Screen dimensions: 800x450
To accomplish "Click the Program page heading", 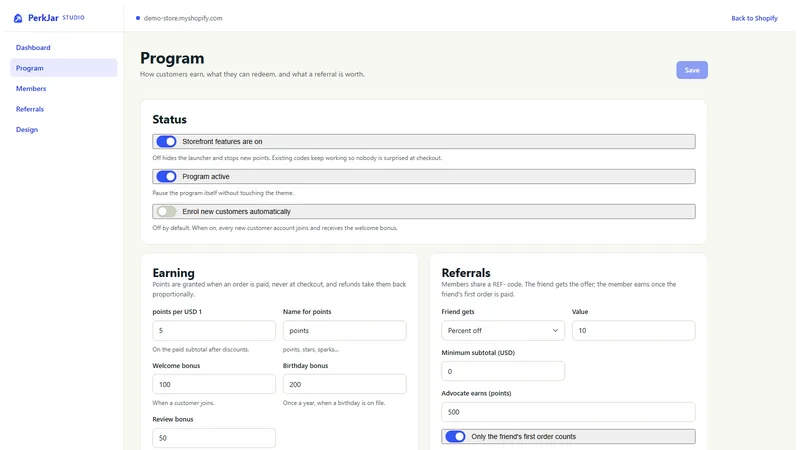I will pos(172,58).
